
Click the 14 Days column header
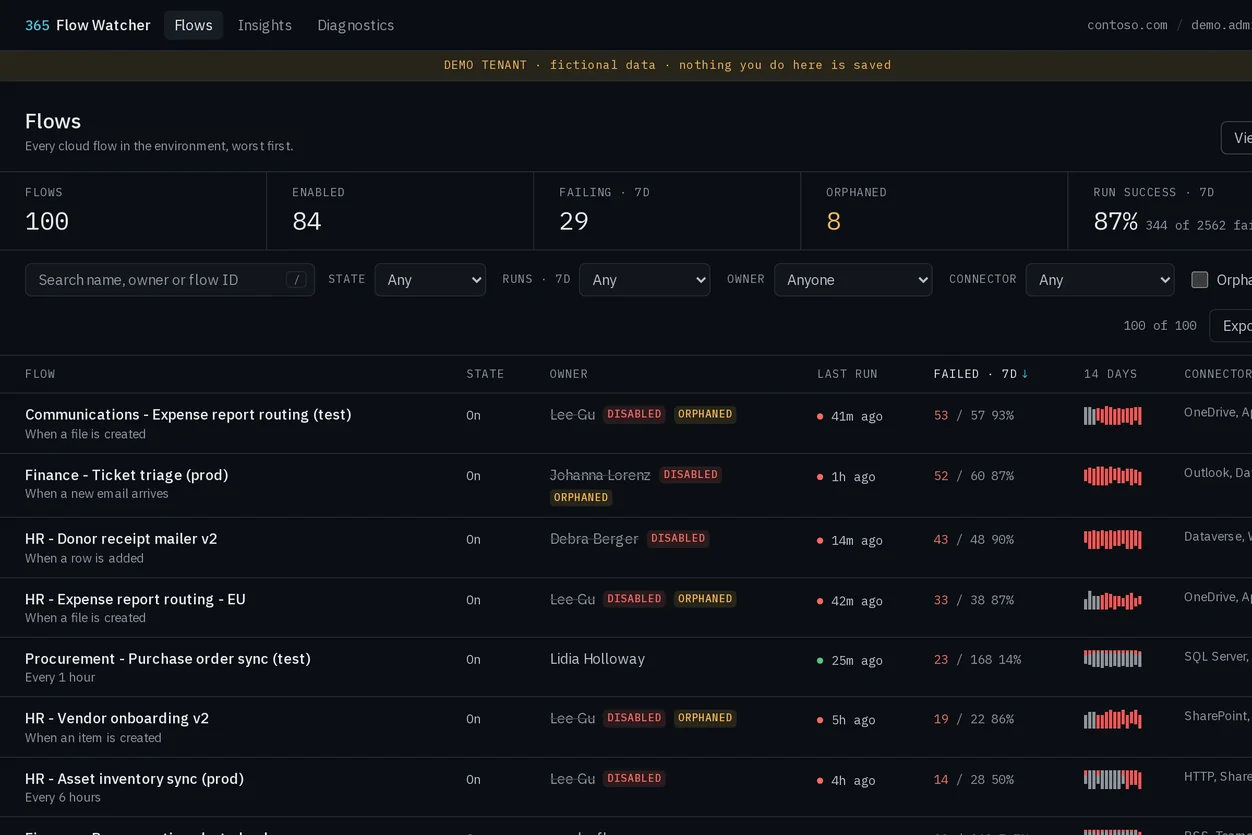pyautogui.click(x=1110, y=374)
